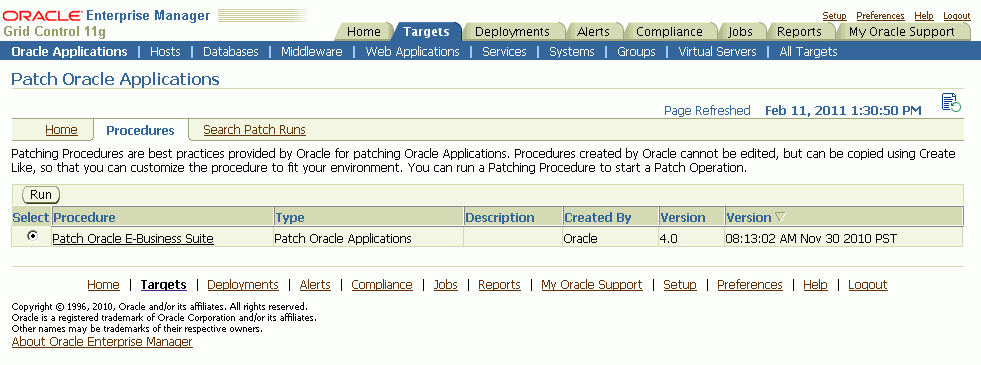Viewport: 981px width, 365px height.
Task: Open Virtual Servers in the sub-navigation bar
Action: coord(718,51)
